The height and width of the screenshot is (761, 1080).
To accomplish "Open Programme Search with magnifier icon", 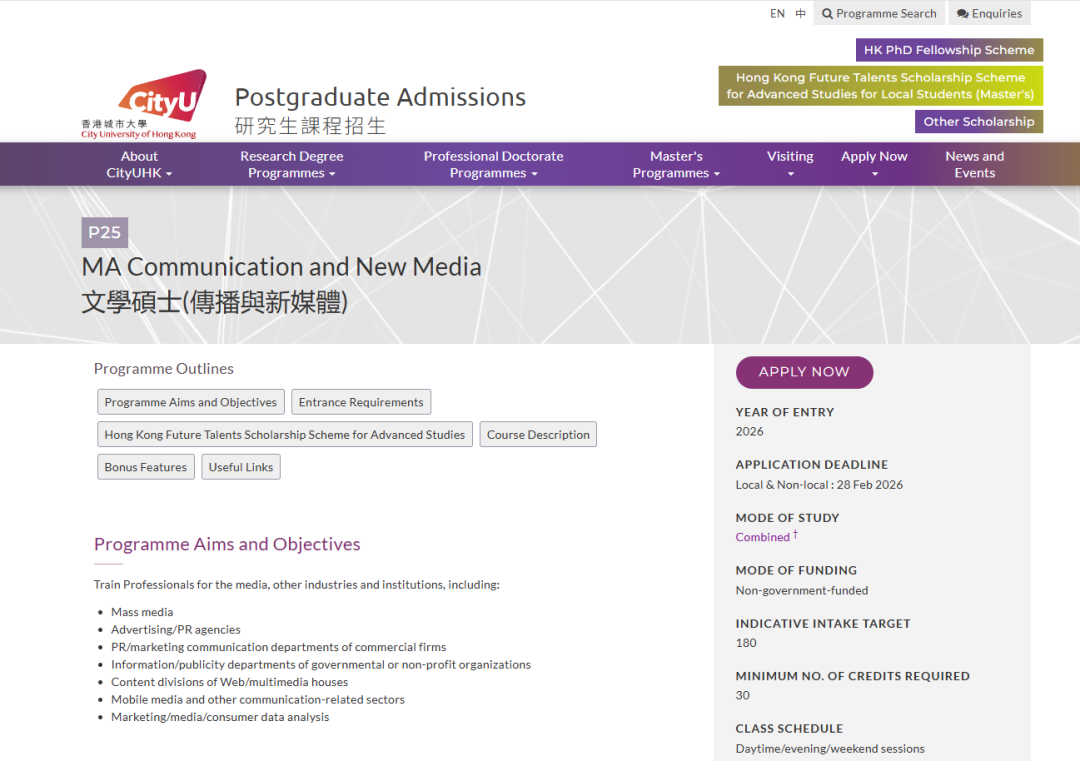I will [879, 14].
